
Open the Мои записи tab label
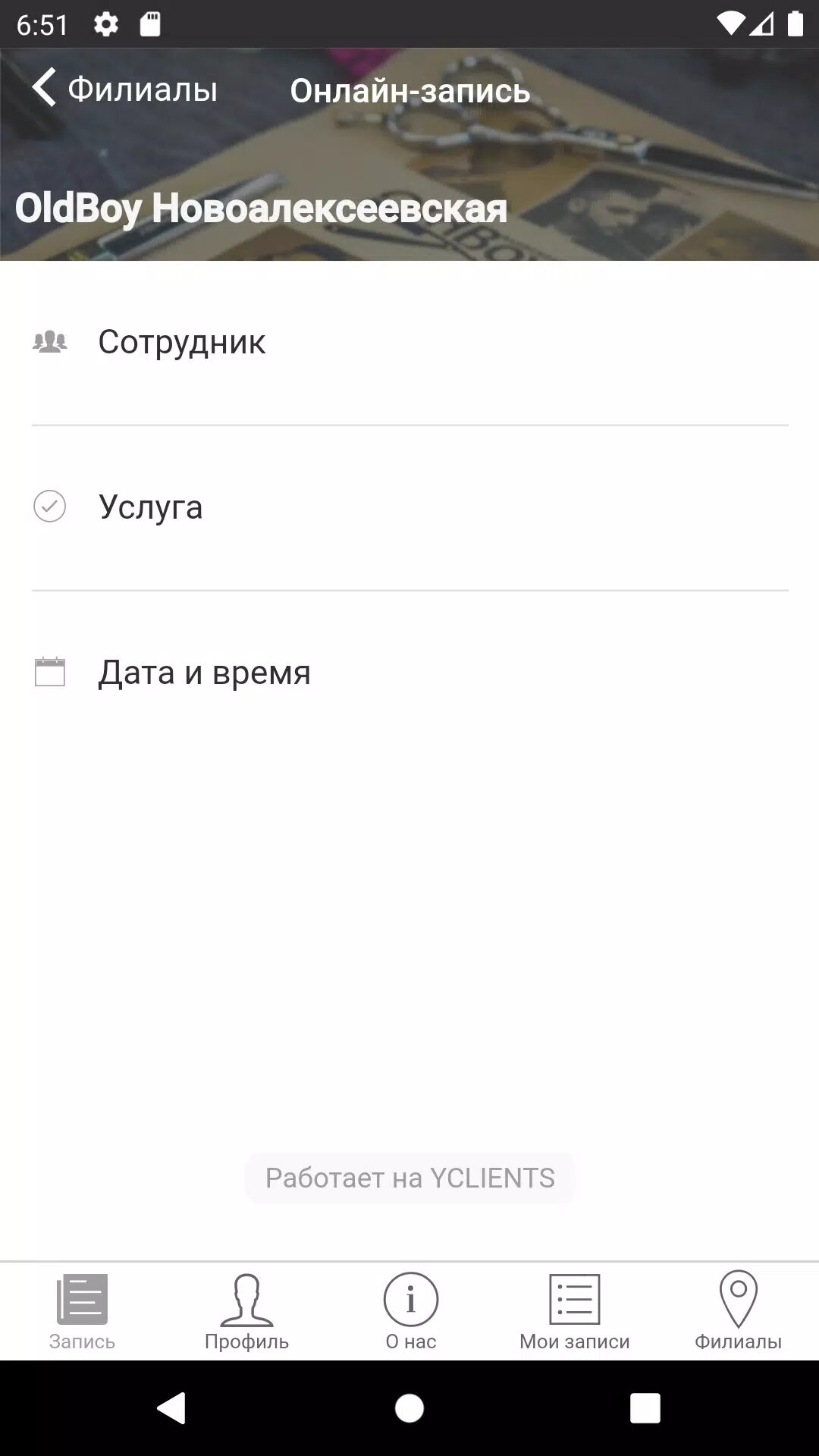click(574, 1341)
